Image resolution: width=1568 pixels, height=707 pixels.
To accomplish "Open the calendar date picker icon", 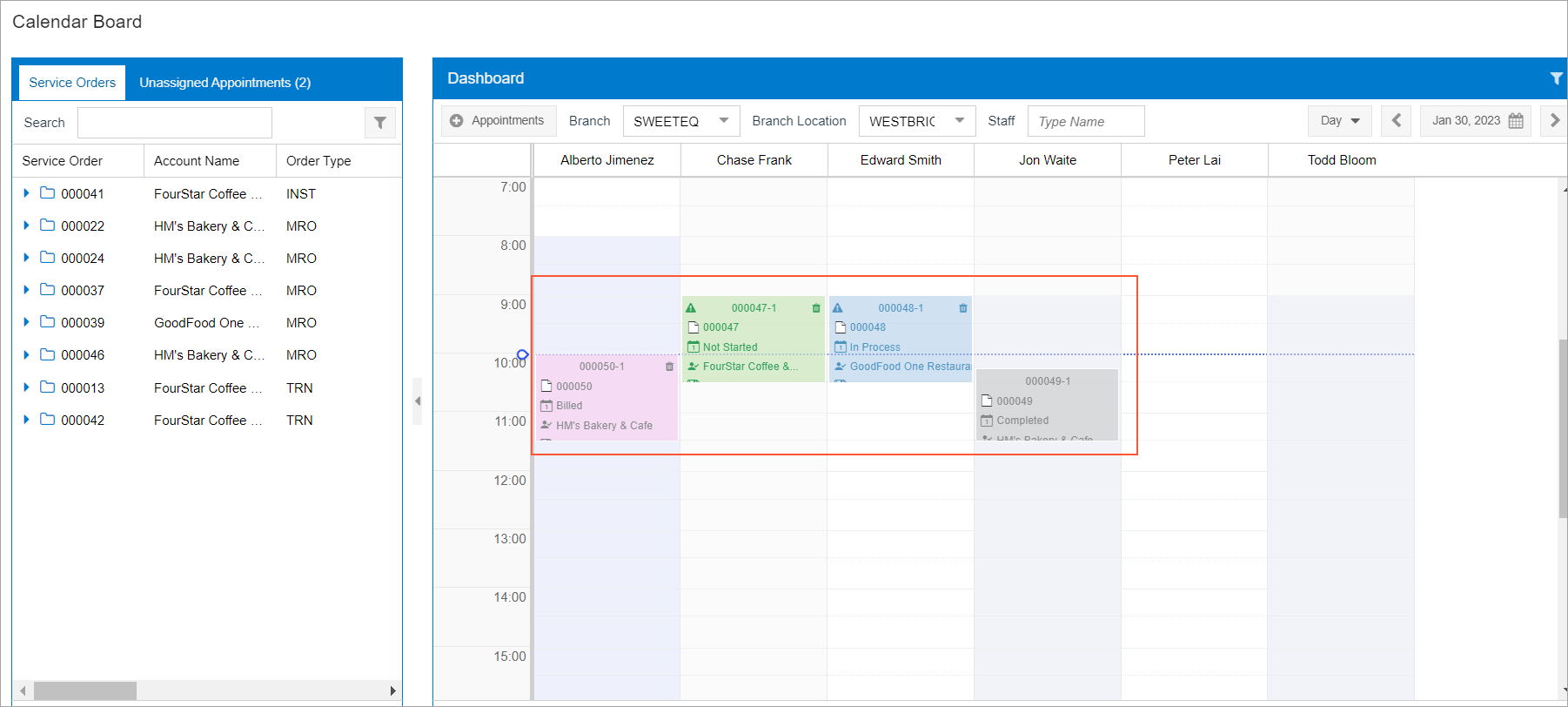I will point(1516,121).
